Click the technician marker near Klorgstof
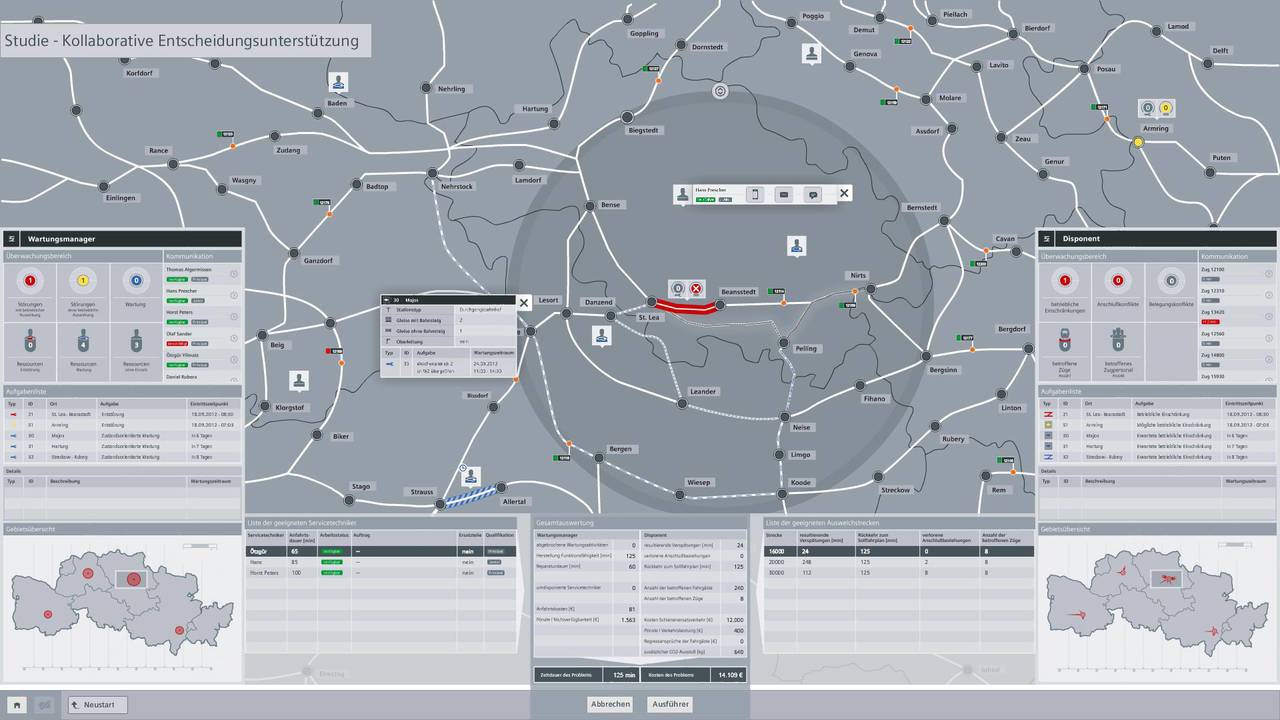This screenshot has width=1280, height=720. (x=298, y=380)
